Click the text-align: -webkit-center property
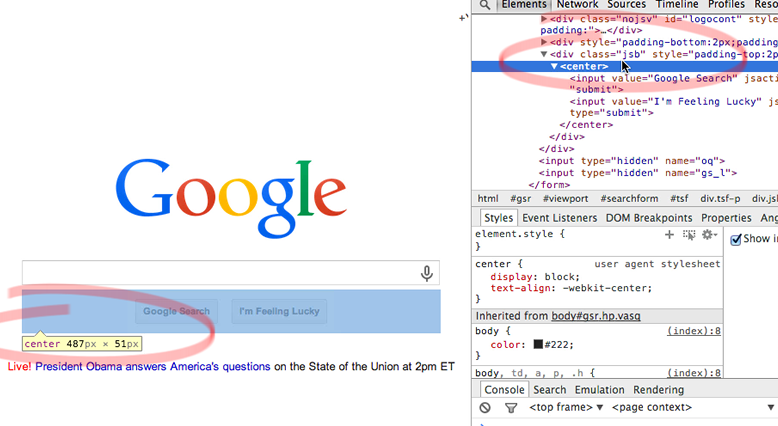778x426 pixels. [x=571, y=288]
